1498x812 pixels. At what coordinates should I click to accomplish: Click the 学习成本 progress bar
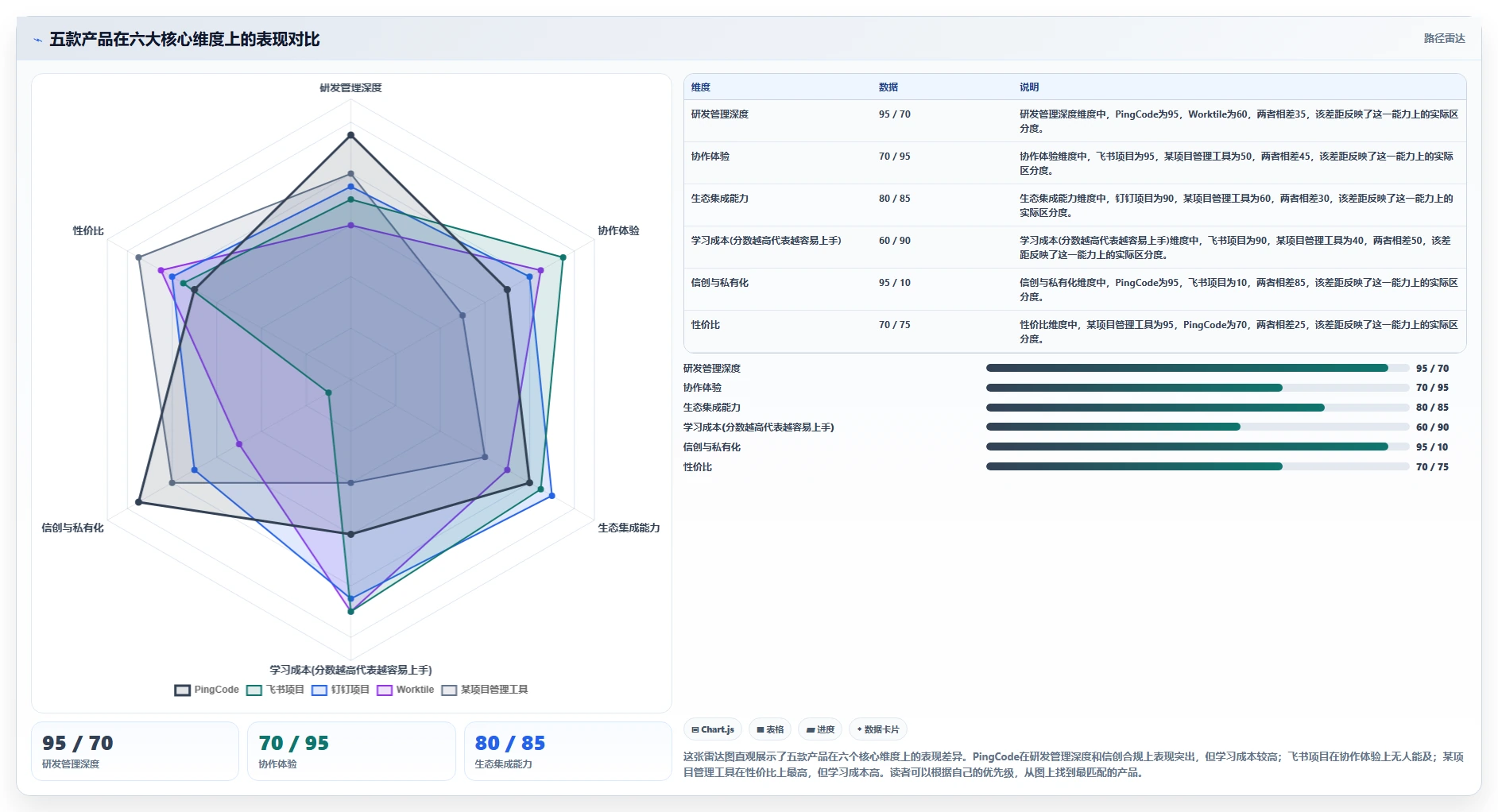point(1198,427)
